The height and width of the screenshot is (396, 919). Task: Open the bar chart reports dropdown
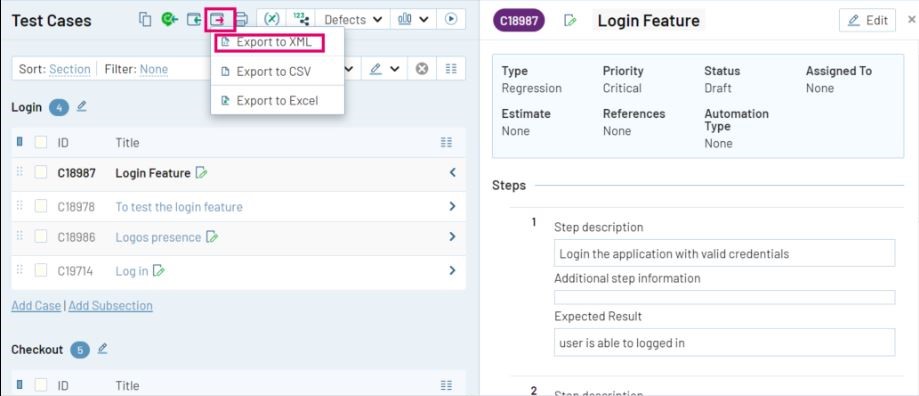pyautogui.click(x=413, y=19)
